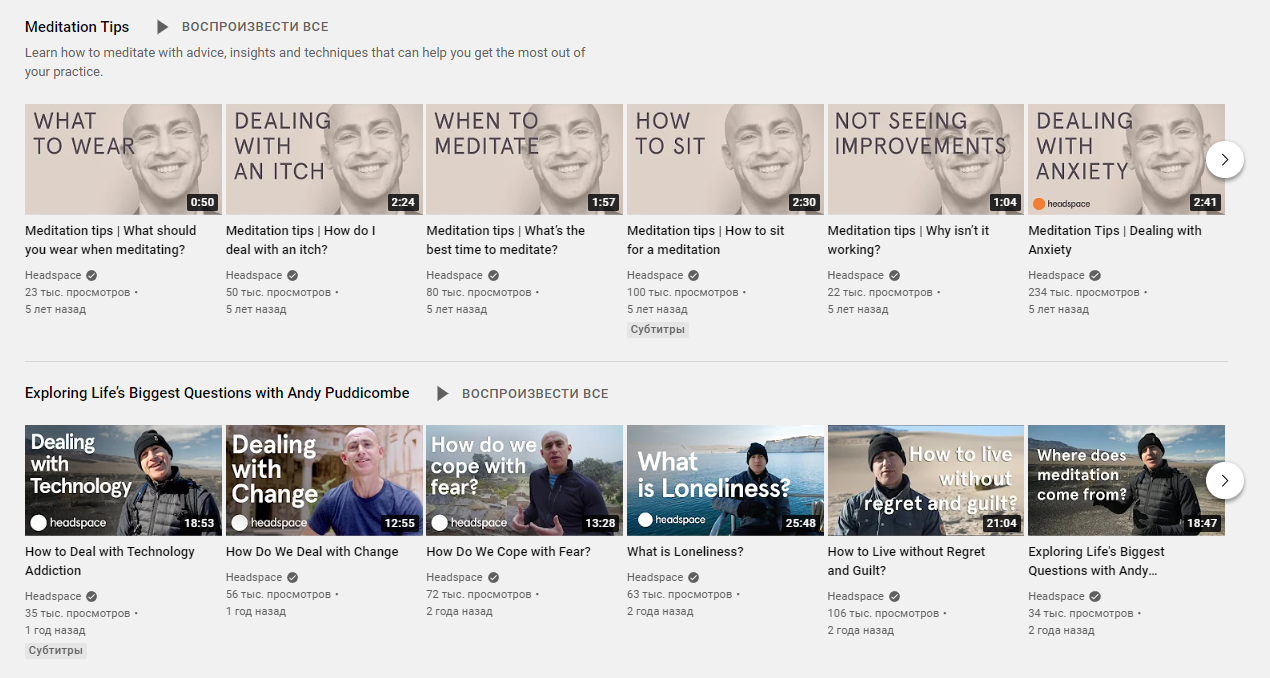Viewport: 1270px width, 678px height.
Task: Click '100 тыс. просмотров' view count
Action: pos(683,292)
